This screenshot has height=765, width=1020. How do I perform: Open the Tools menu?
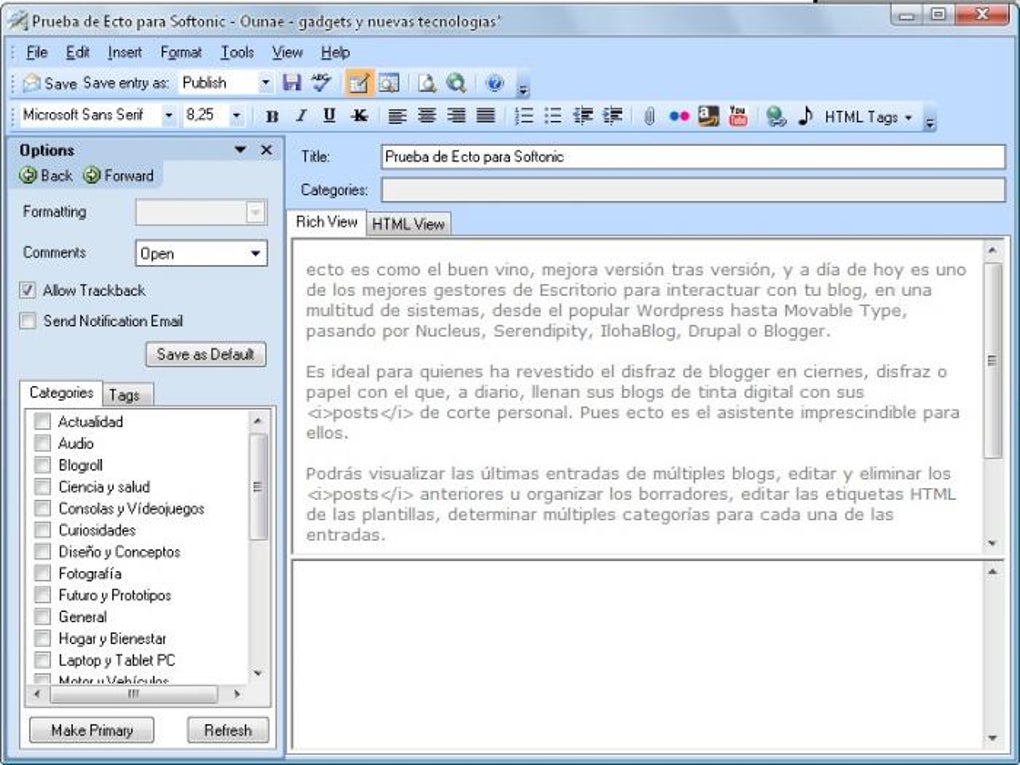point(237,52)
